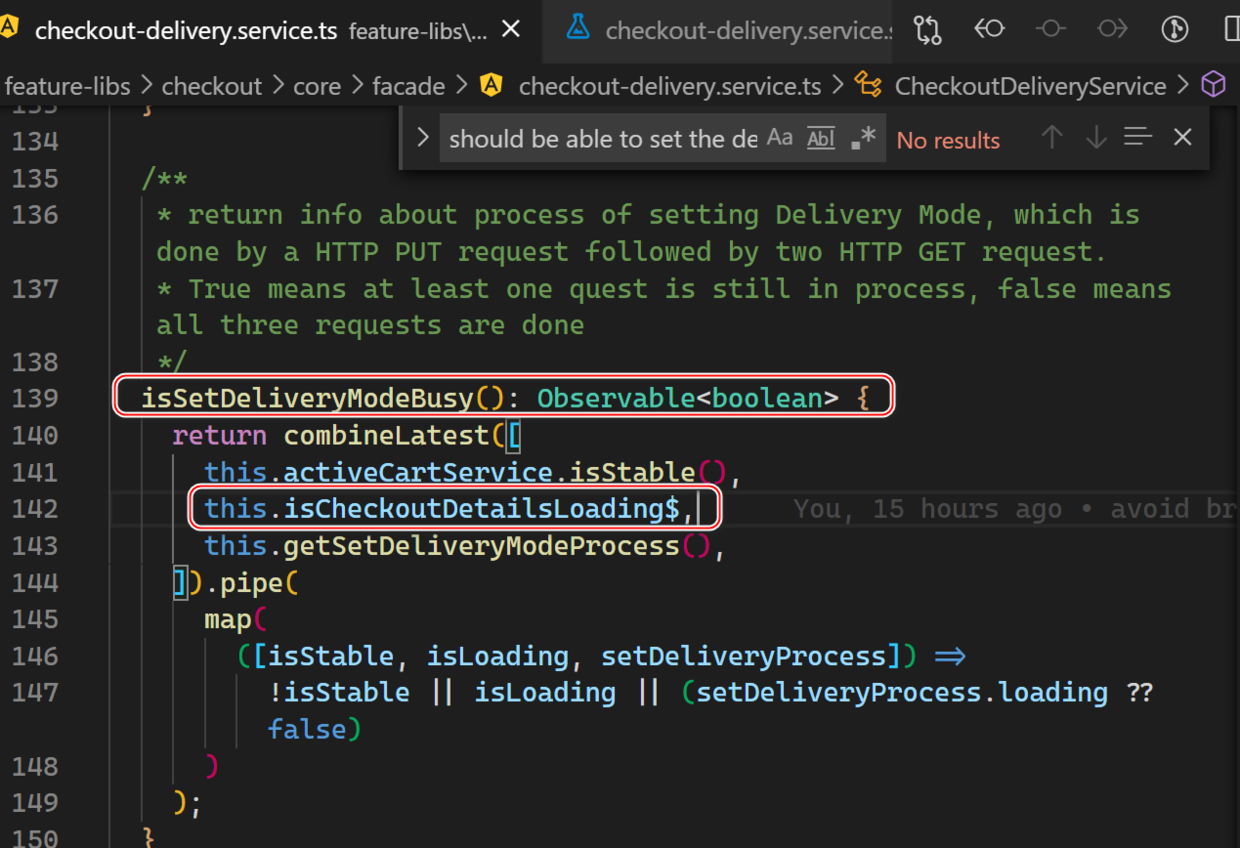Click activeCartService on line 141
The height and width of the screenshot is (848, 1240).
[x=418, y=472]
